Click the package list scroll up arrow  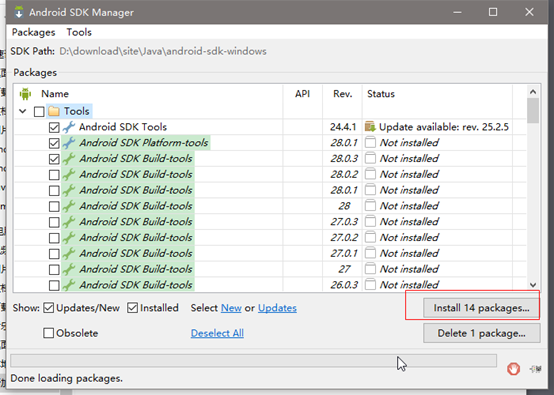coord(533,92)
